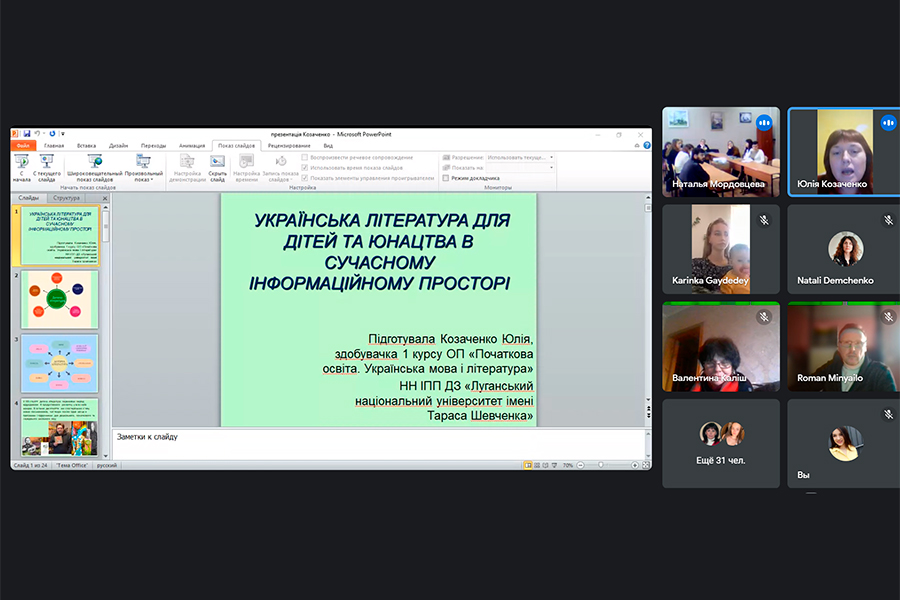The width and height of the screenshot is (900, 600).
Task: Open Запись показа слайдов dropdown
Action: [x=281, y=167]
